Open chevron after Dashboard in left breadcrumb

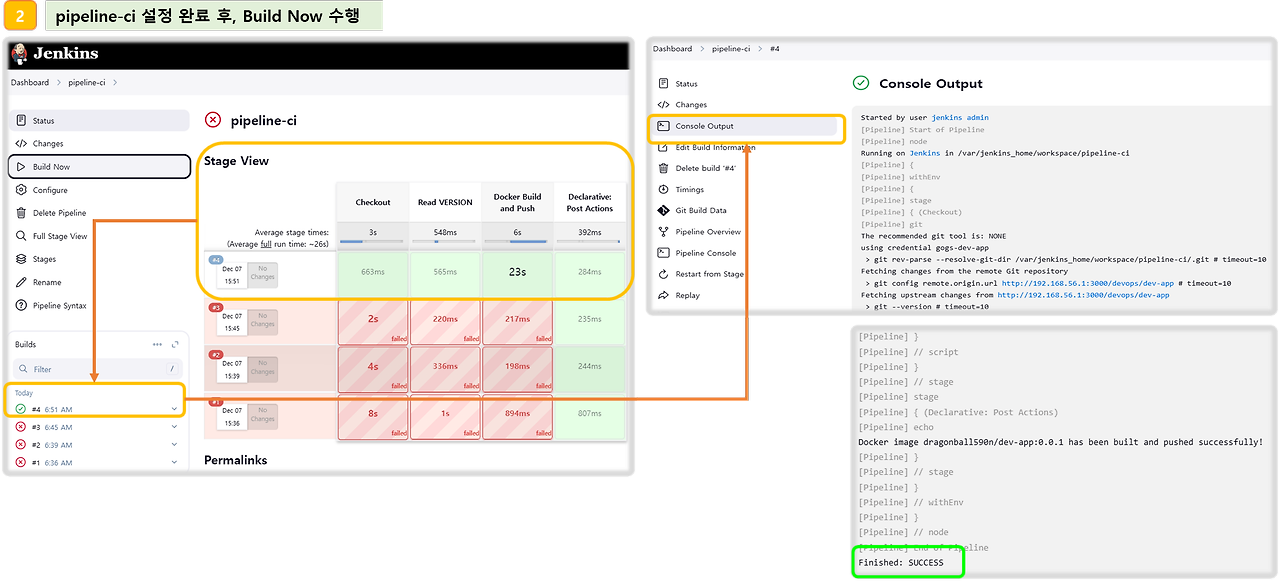58,83
